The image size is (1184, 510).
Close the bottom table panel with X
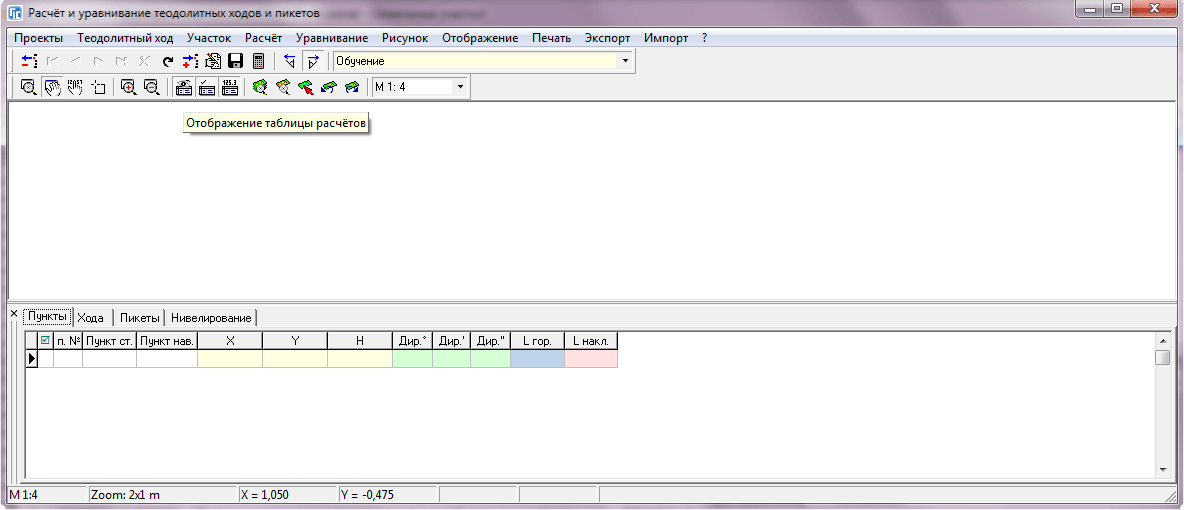[13, 315]
